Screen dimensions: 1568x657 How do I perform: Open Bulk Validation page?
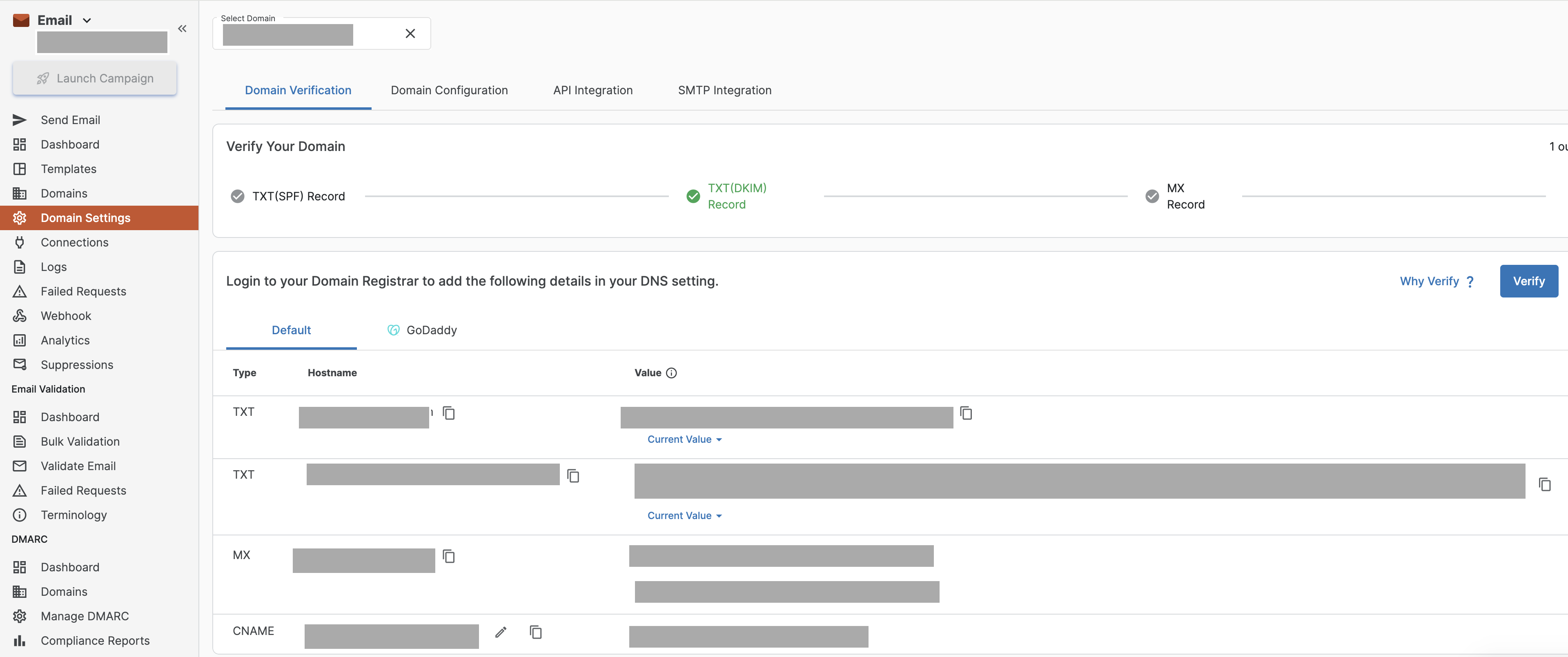pyautogui.click(x=99, y=442)
